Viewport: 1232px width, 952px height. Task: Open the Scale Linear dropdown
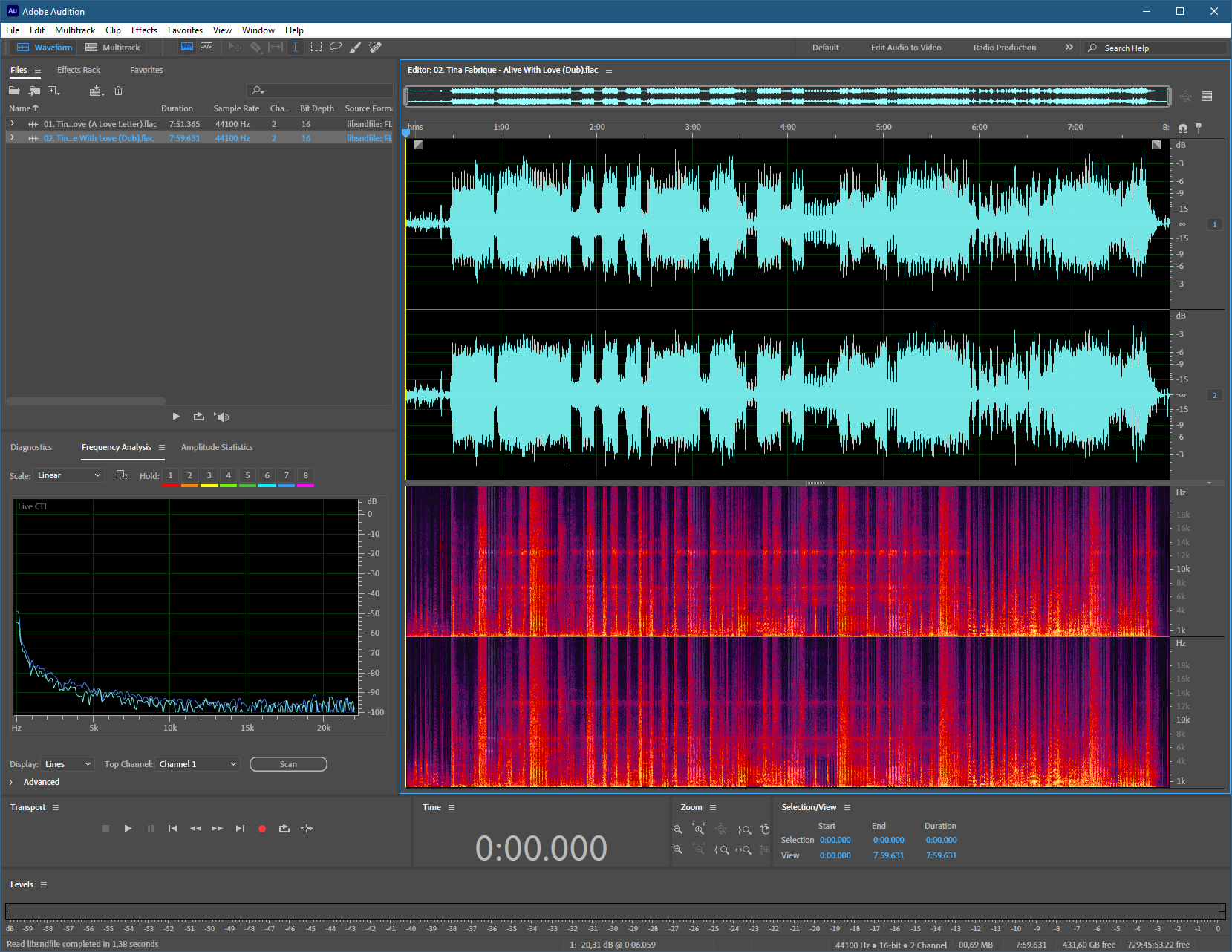[x=69, y=475]
